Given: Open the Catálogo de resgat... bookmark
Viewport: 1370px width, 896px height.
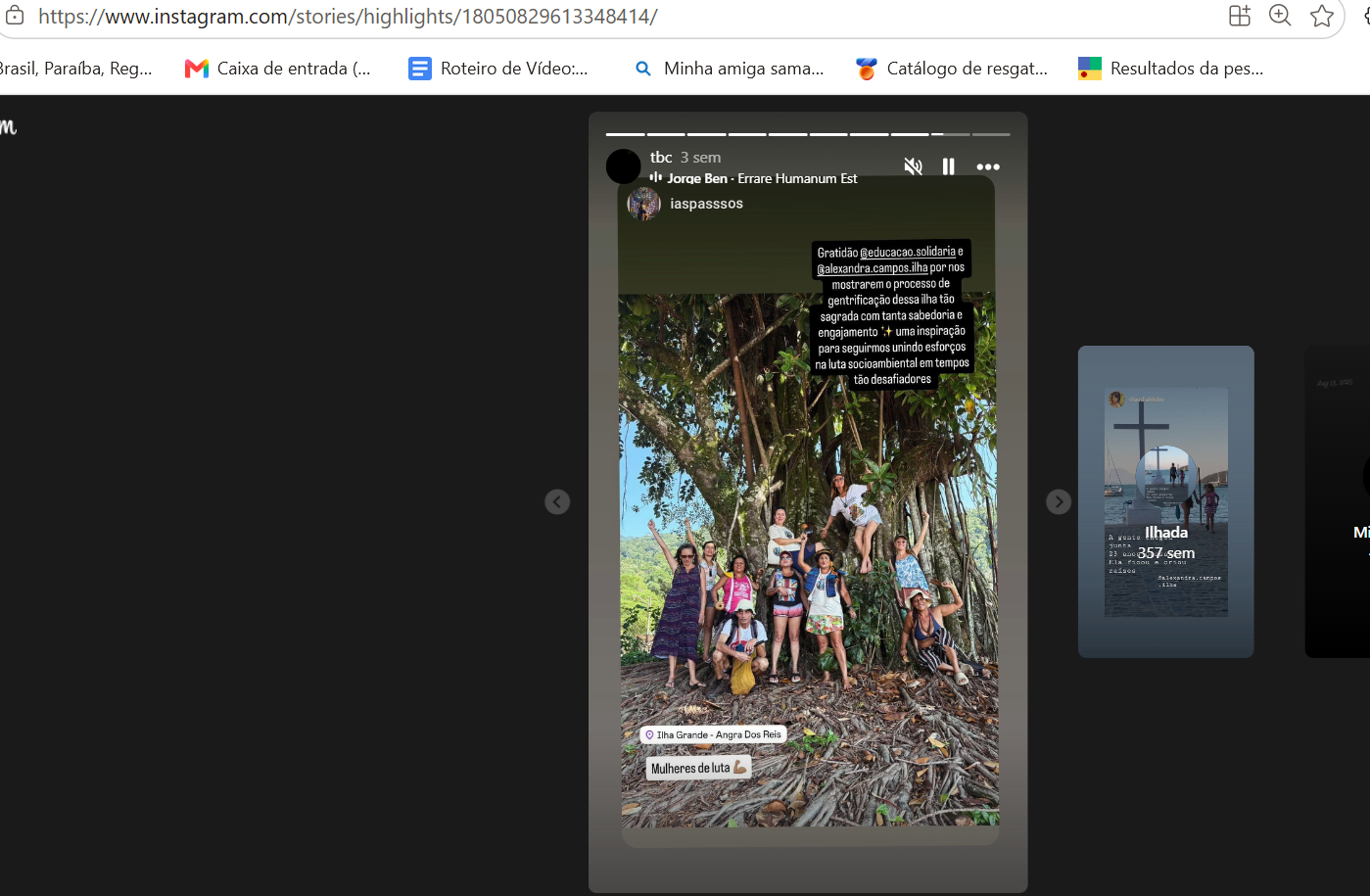Looking at the screenshot, I should click(952, 69).
